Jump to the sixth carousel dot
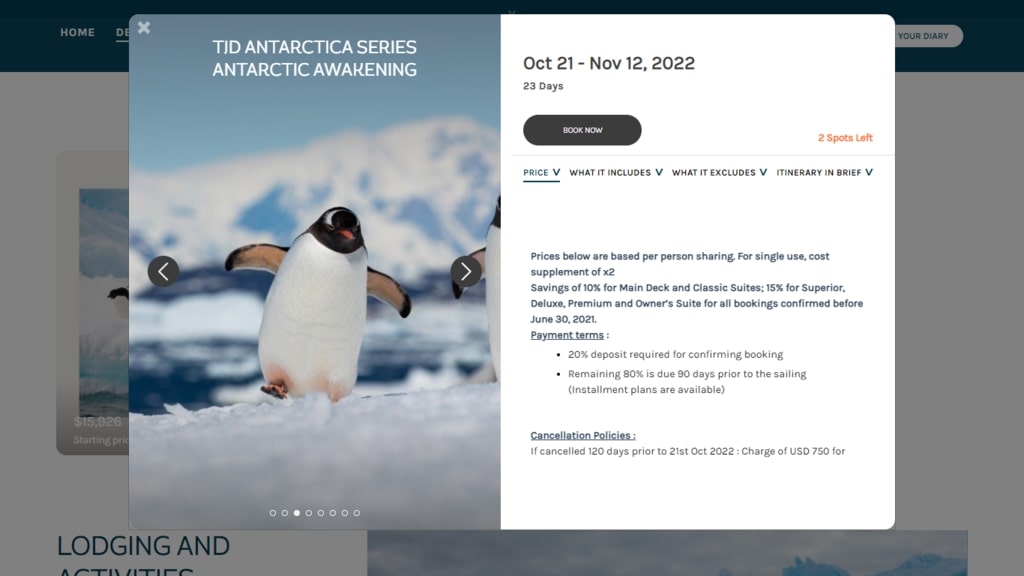Viewport: 1024px width, 576px height. click(x=333, y=513)
